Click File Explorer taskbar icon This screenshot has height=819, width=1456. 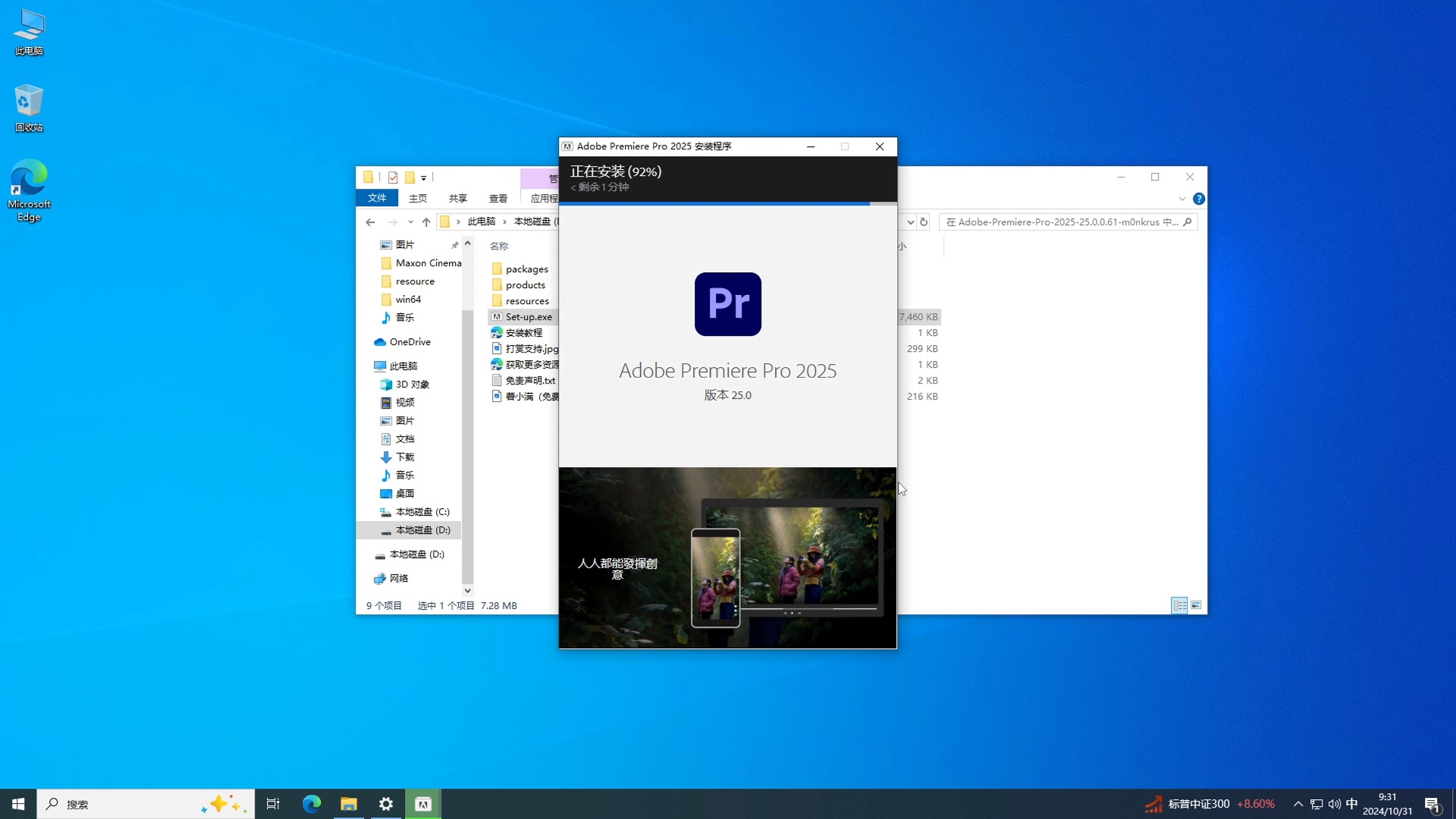(348, 804)
